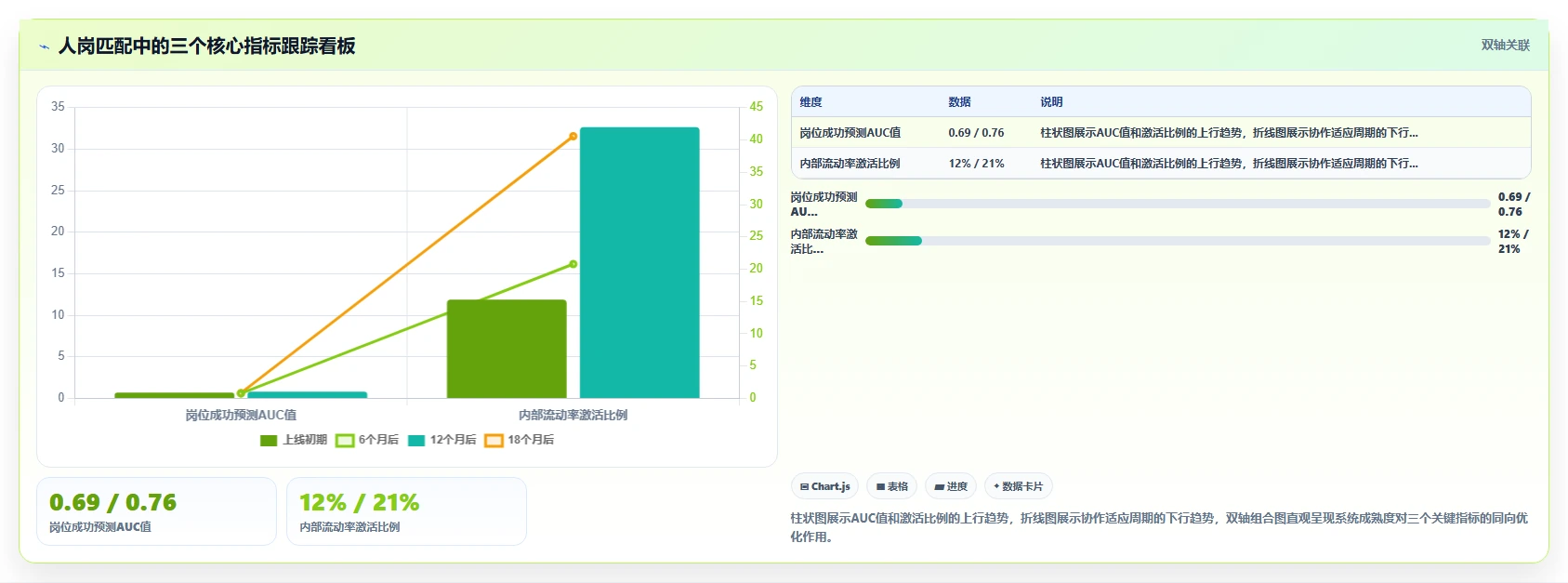
Task: Select the 内部流动率激活比例 table row cell
Action: (x=850, y=164)
